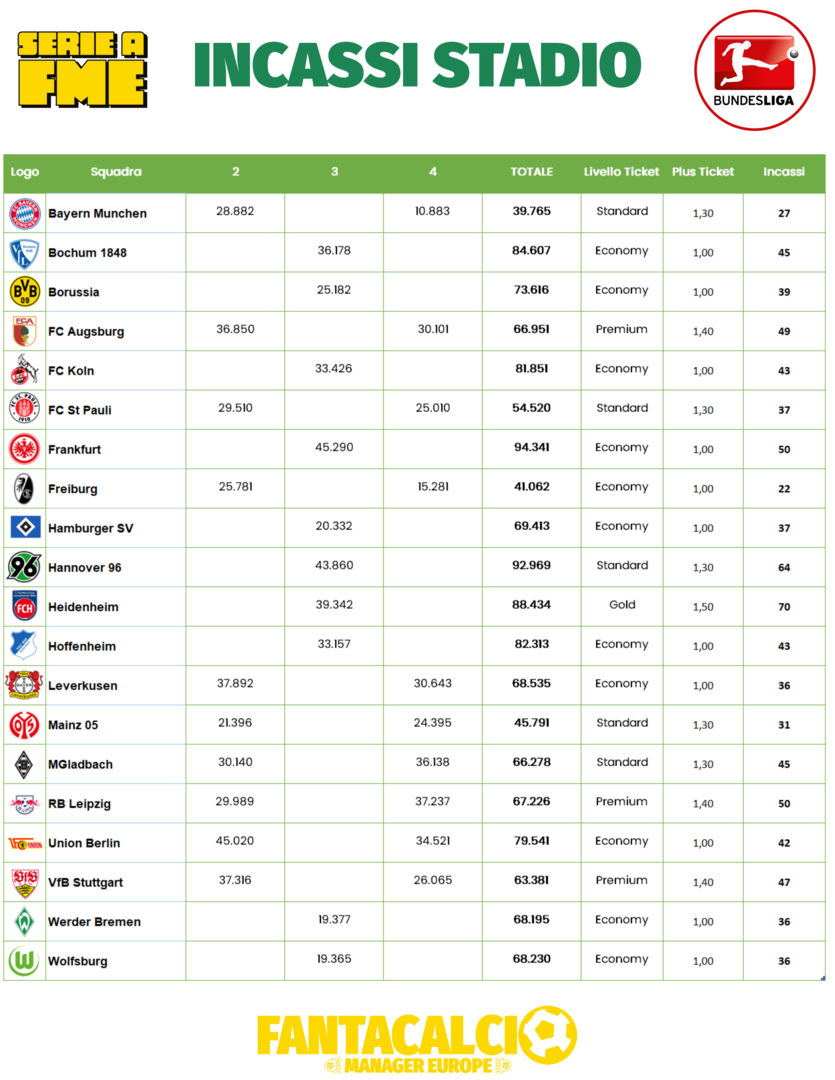Select the Hannover 96 logo
Image resolution: width=835 pixels, height=1080 pixels.
[24, 567]
